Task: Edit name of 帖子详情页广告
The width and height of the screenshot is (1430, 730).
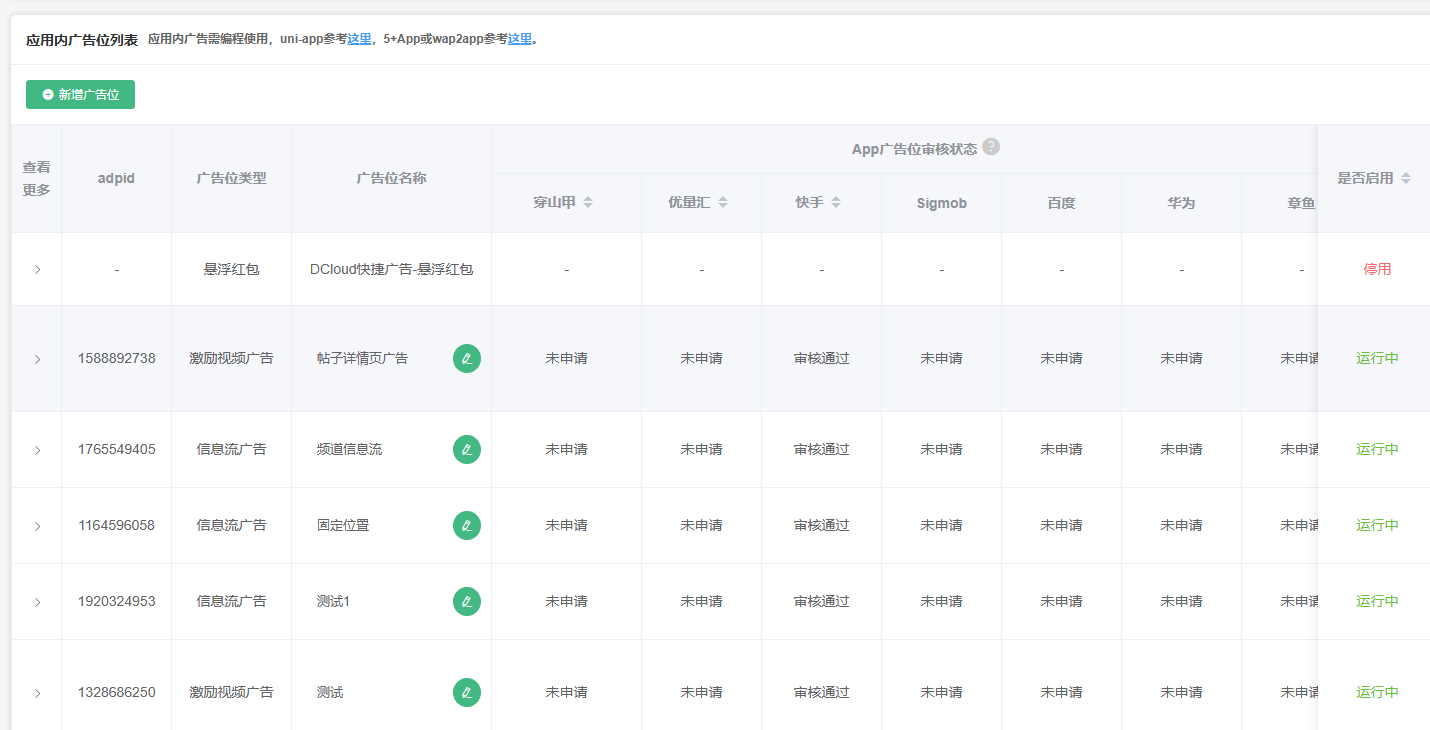Action: pos(467,358)
